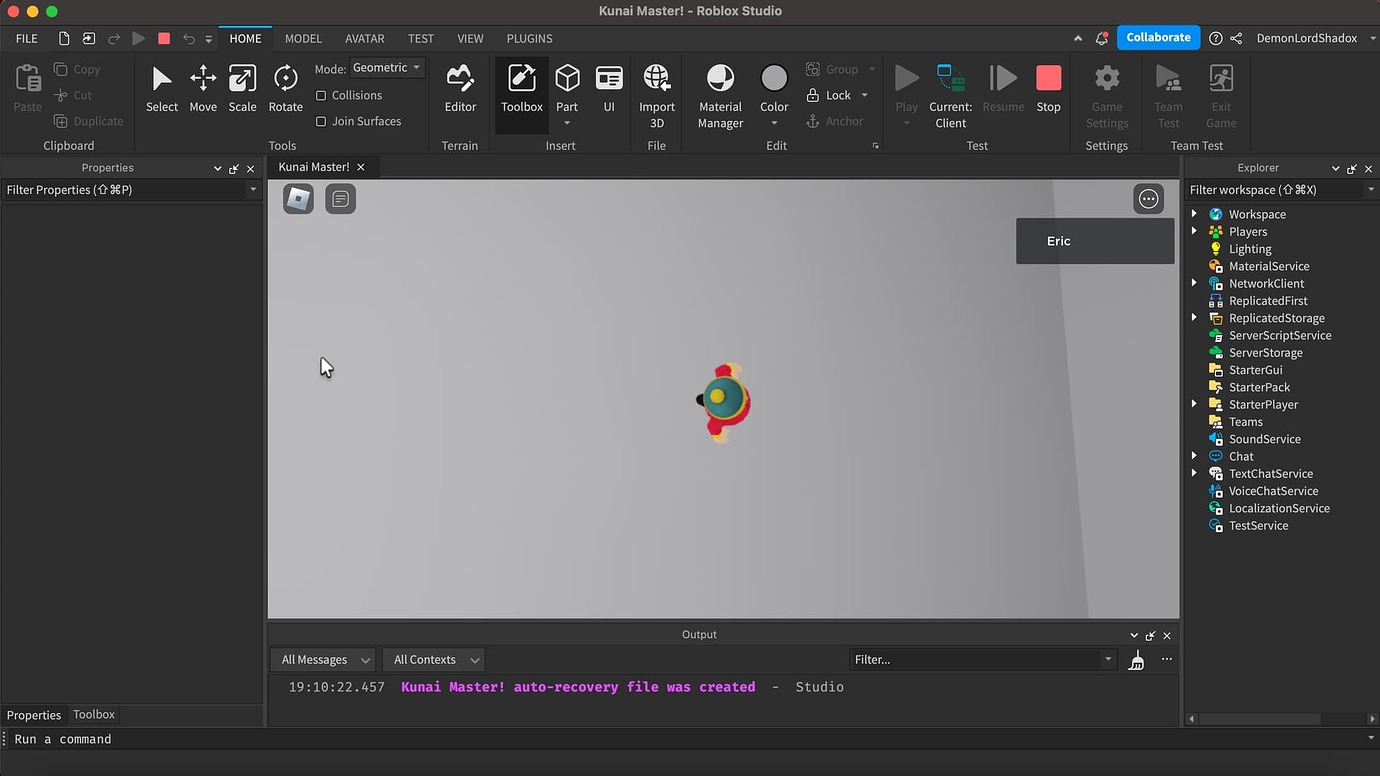Viewport: 1380px width, 776px height.
Task: Activate the Scale tool
Action: pos(242,89)
